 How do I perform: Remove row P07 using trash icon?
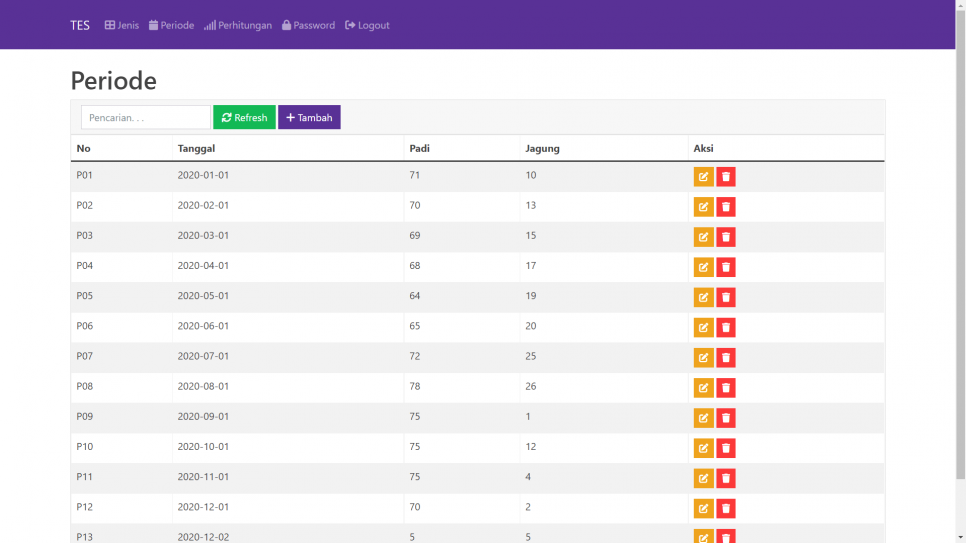tap(726, 357)
